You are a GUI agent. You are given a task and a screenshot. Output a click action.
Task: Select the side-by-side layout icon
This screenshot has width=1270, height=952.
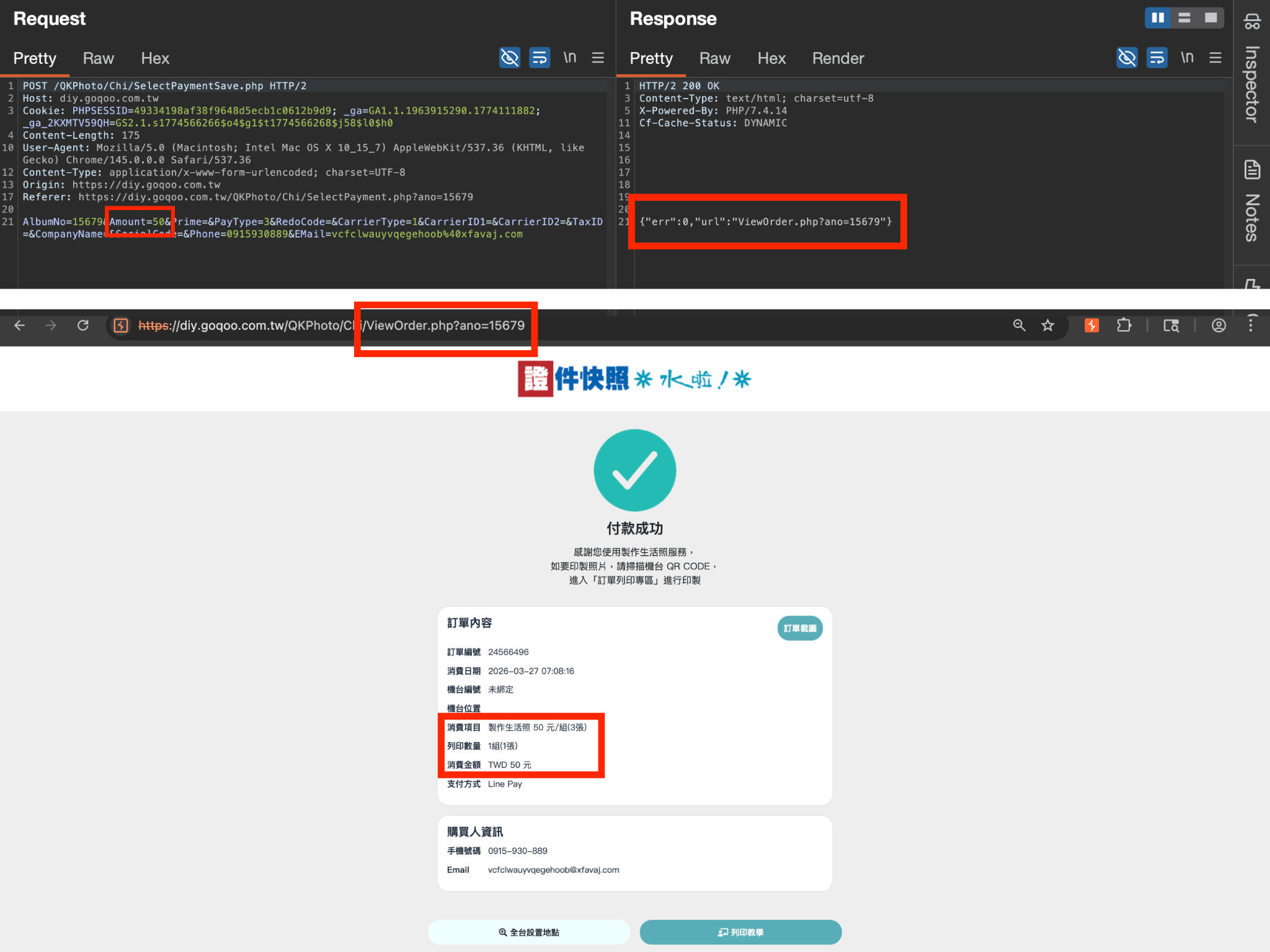[x=1158, y=17]
